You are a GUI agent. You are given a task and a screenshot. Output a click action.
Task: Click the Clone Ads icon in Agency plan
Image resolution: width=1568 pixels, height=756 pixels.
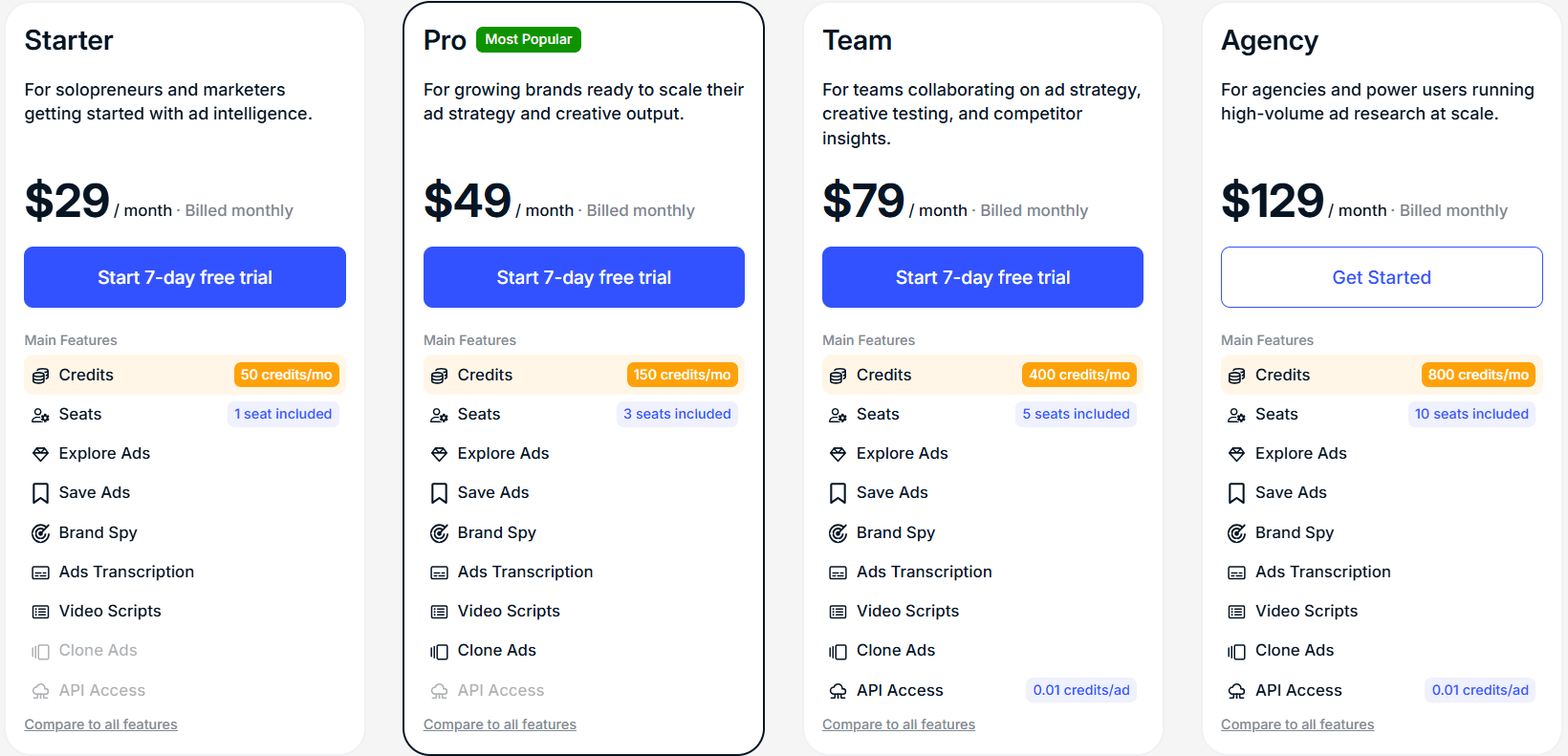(1236, 652)
